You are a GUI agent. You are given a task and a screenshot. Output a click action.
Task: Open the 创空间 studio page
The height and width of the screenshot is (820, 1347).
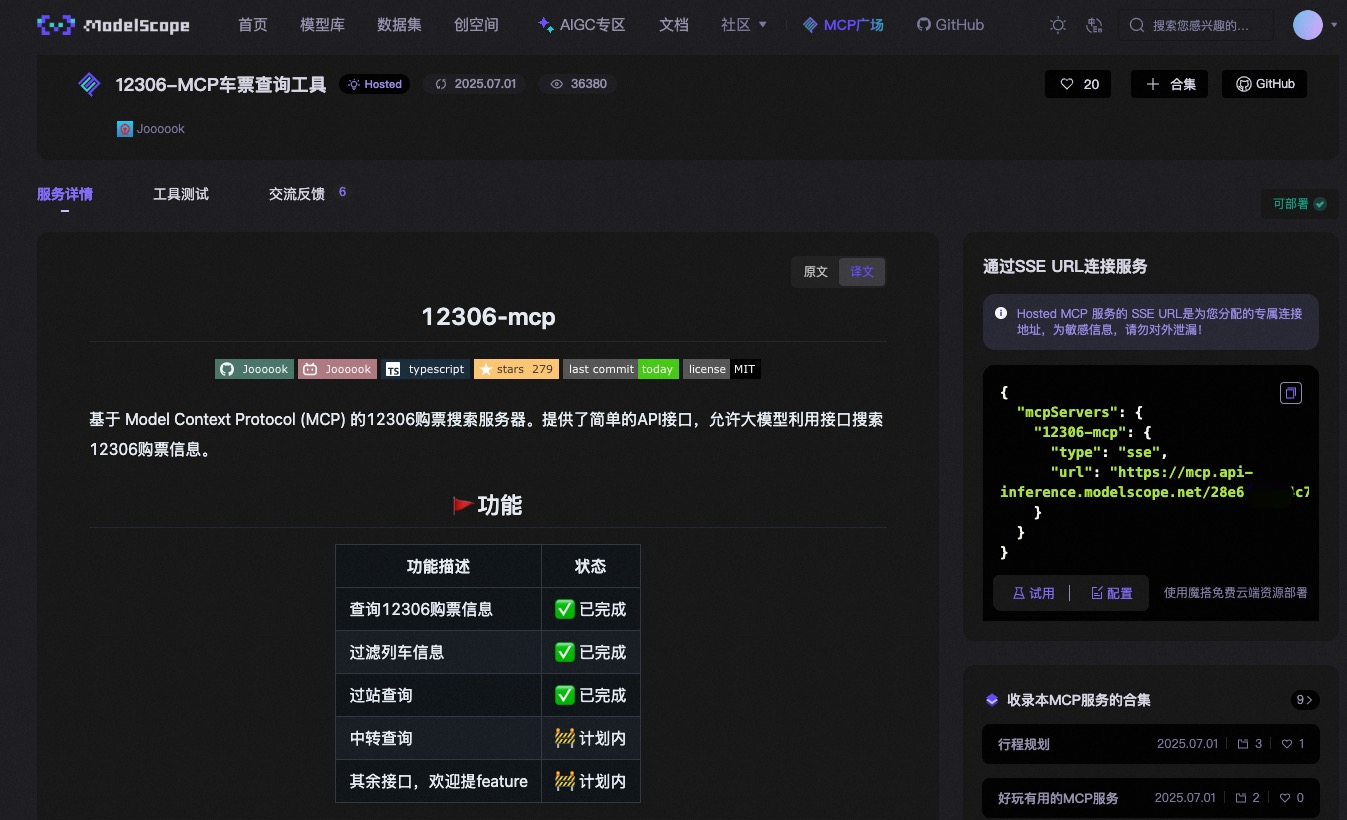(x=476, y=25)
